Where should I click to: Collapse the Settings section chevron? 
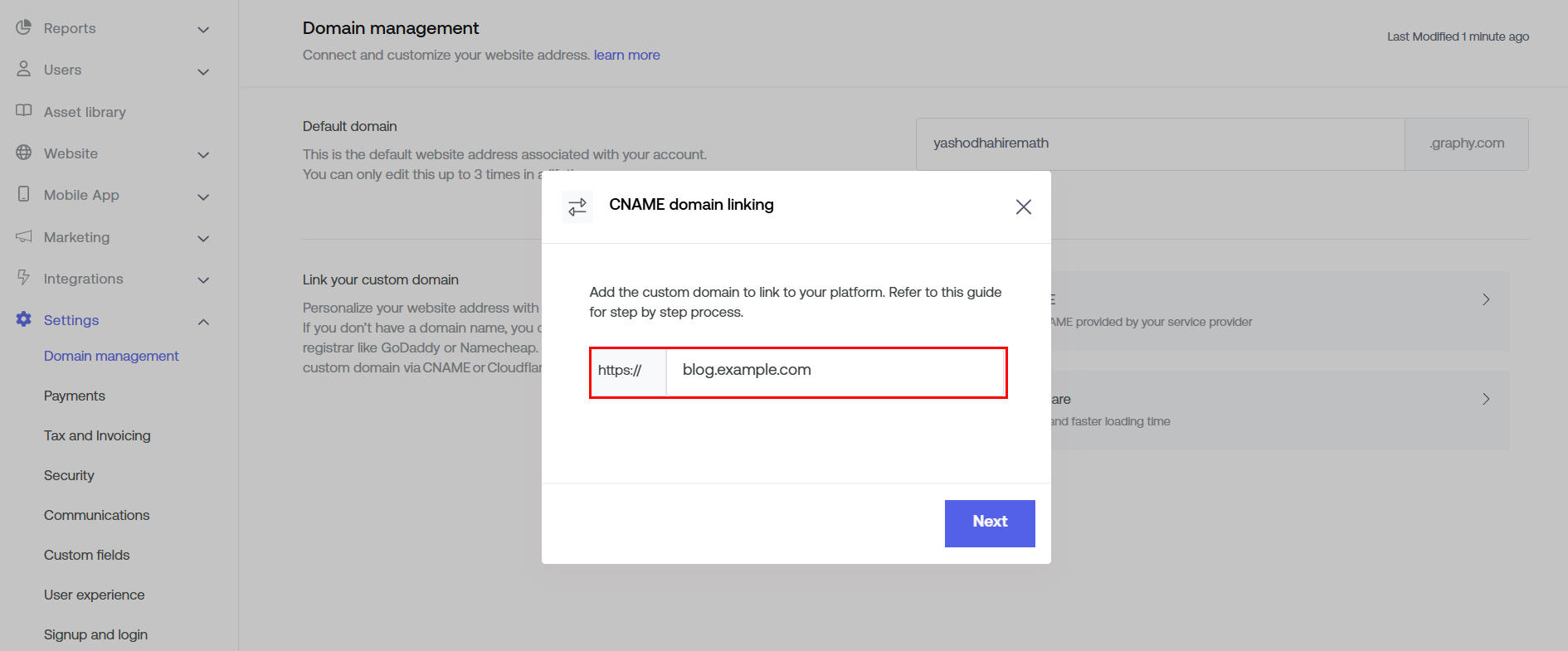click(203, 322)
